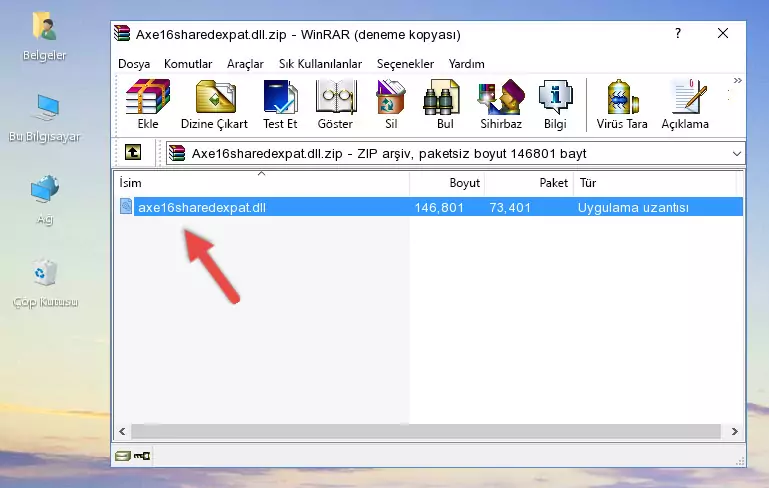The width and height of the screenshot is (769, 488).
Task: Select the Ağ network desktop icon
Action: pos(45,200)
